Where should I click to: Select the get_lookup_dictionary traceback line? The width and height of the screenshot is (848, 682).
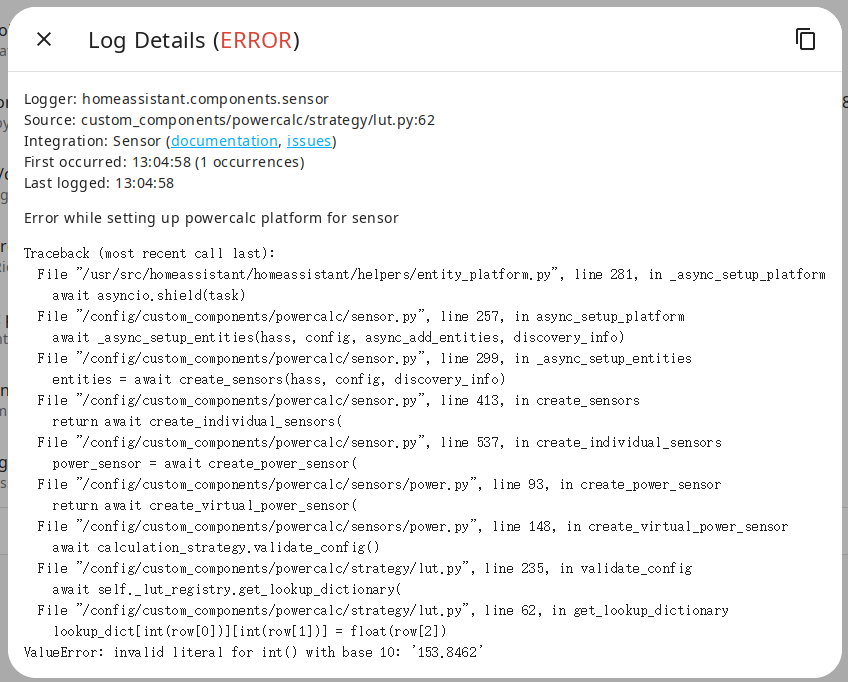[x=380, y=610]
